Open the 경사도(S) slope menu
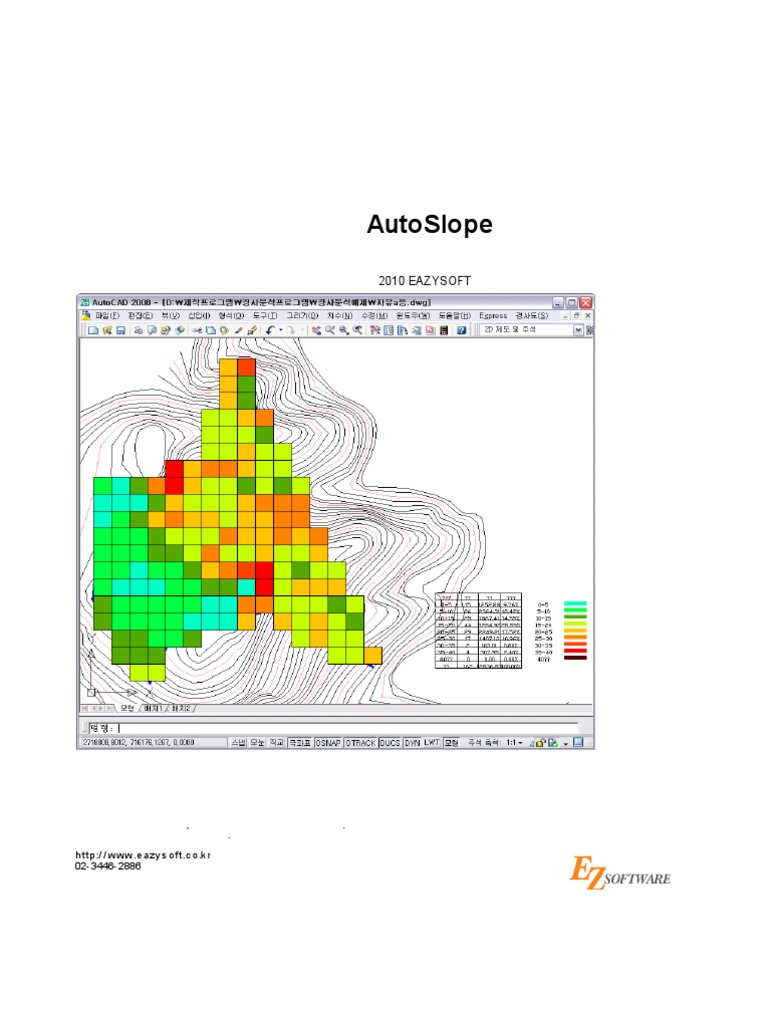The height and width of the screenshot is (1024, 768). tap(532, 315)
